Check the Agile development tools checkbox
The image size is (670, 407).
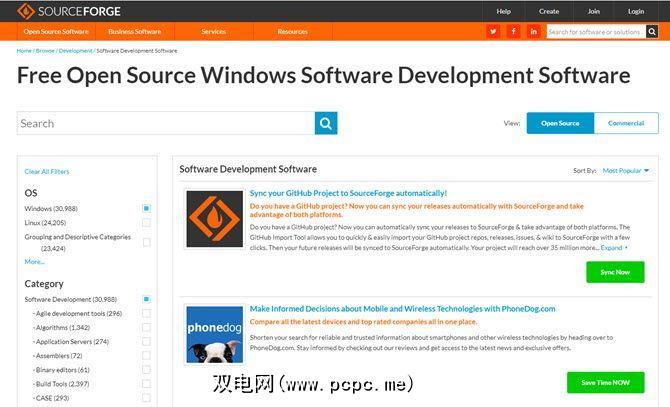[146, 313]
